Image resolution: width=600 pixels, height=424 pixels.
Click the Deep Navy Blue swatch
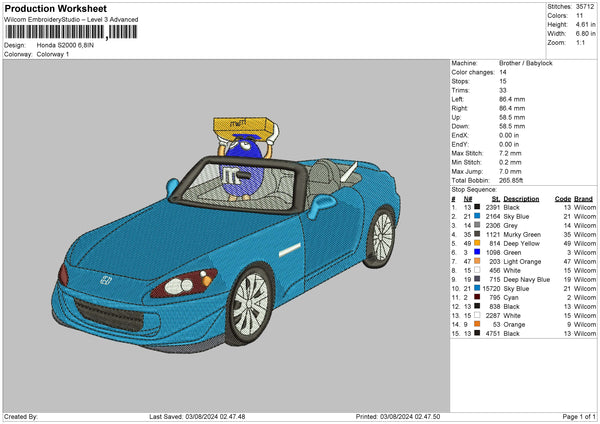point(477,279)
